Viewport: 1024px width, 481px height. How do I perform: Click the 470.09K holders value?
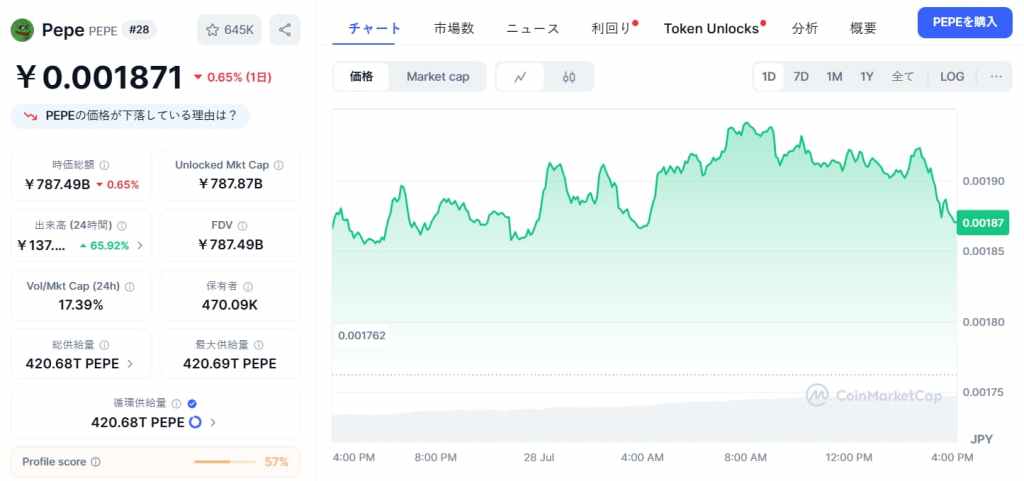click(x=229, y=305)
